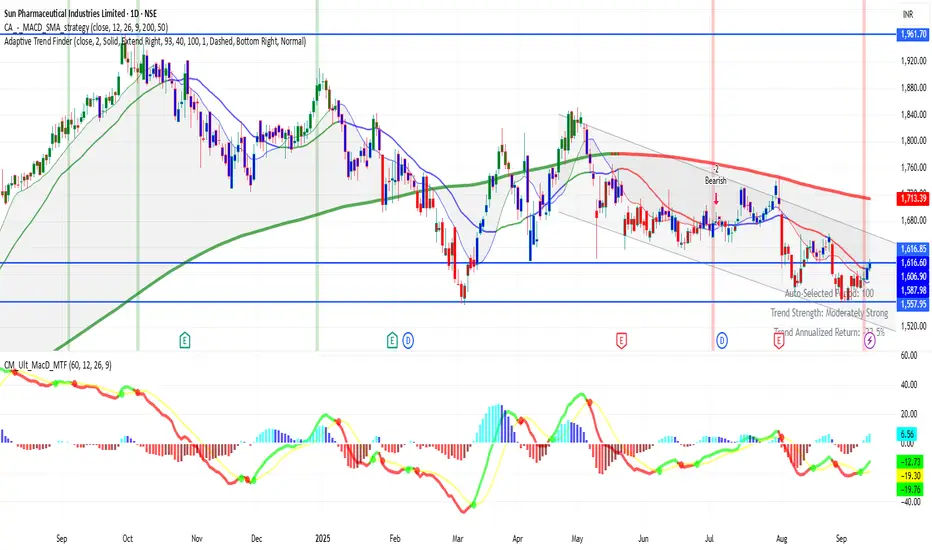Click the Trend Strength: Moderately Strong text

(x=829, y=313)
